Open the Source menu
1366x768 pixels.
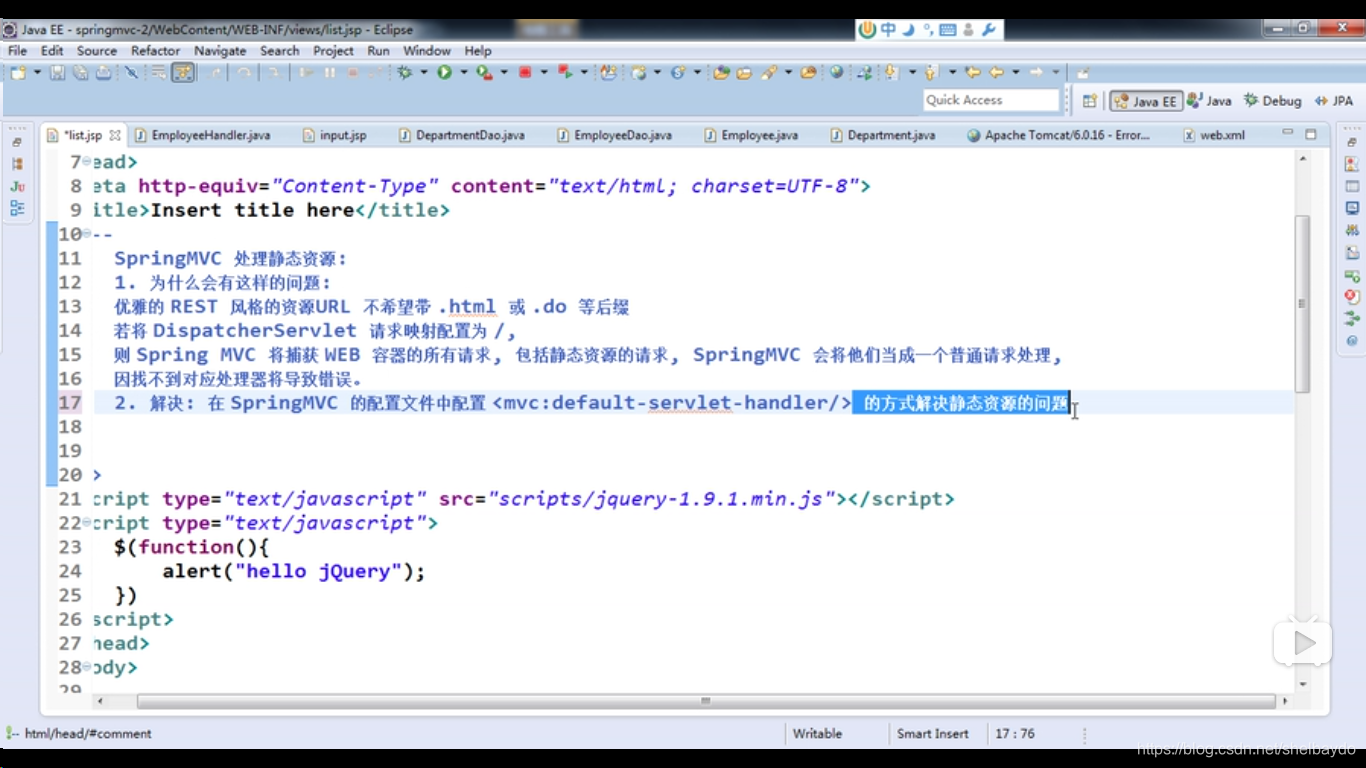(97, 50)
